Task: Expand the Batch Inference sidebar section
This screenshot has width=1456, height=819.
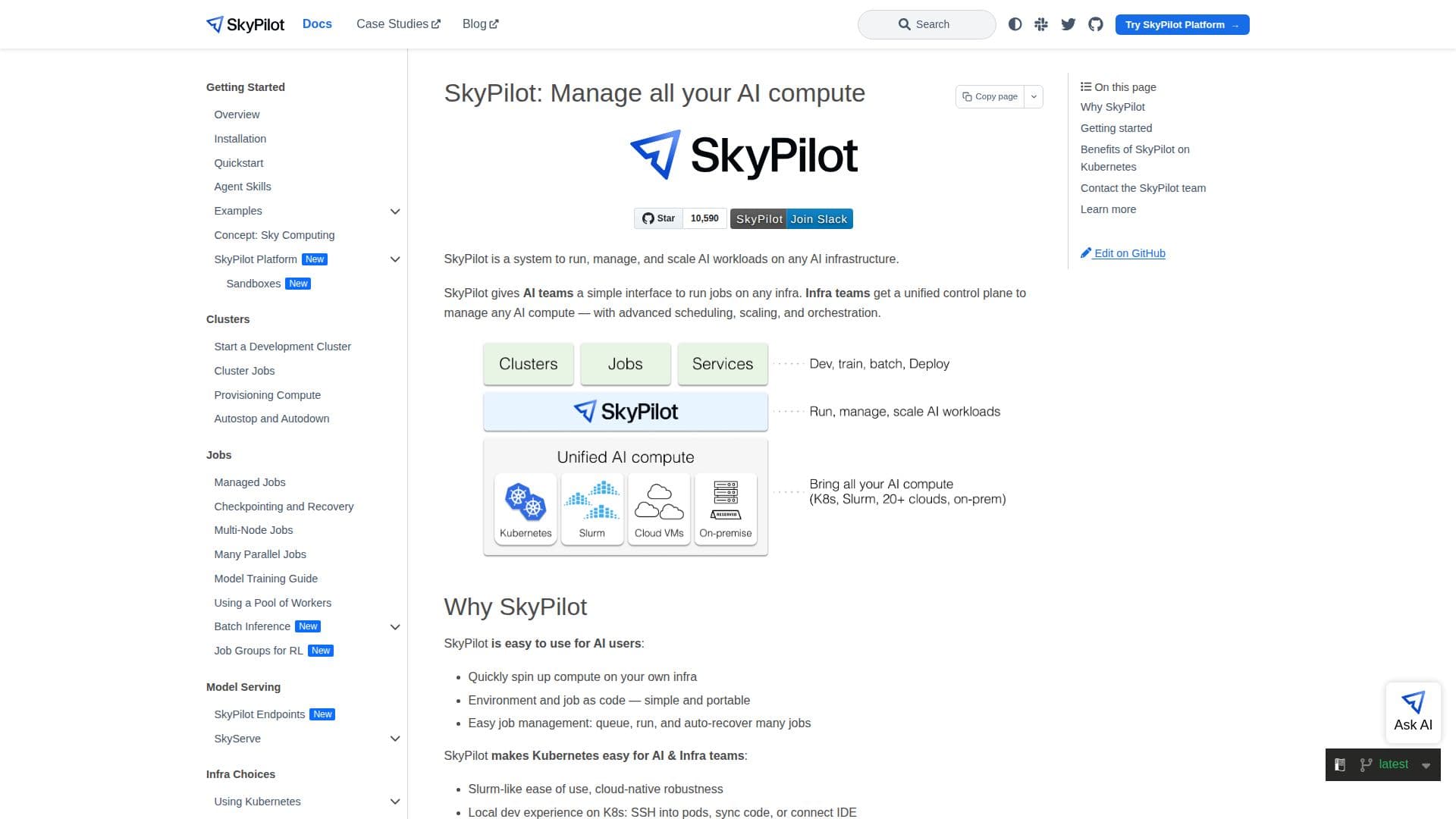Action: tap(395, 626)
